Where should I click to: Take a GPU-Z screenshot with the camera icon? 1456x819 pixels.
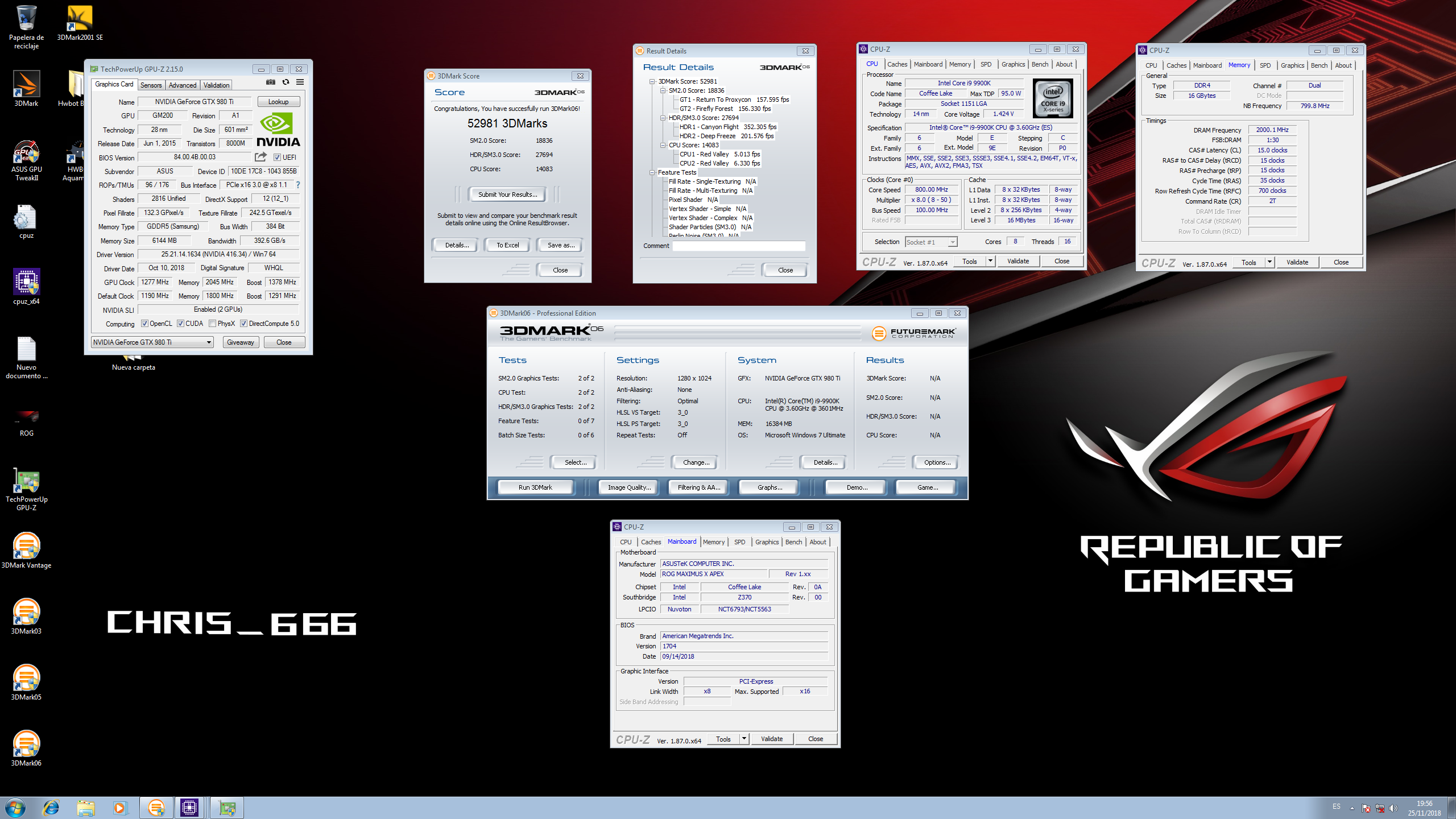(x=271, y=82)
